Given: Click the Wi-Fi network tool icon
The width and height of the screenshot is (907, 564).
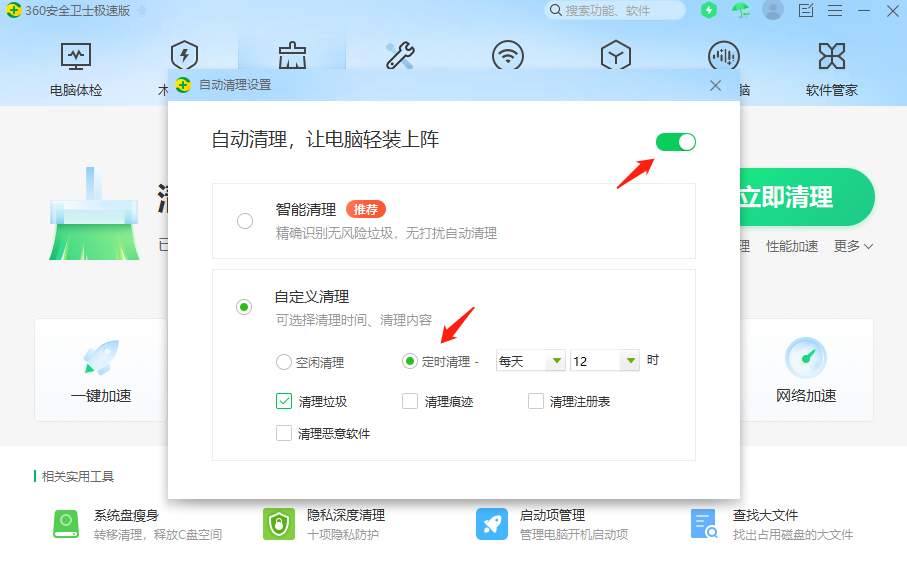Looking at the screenshot, I should [508, 55].
